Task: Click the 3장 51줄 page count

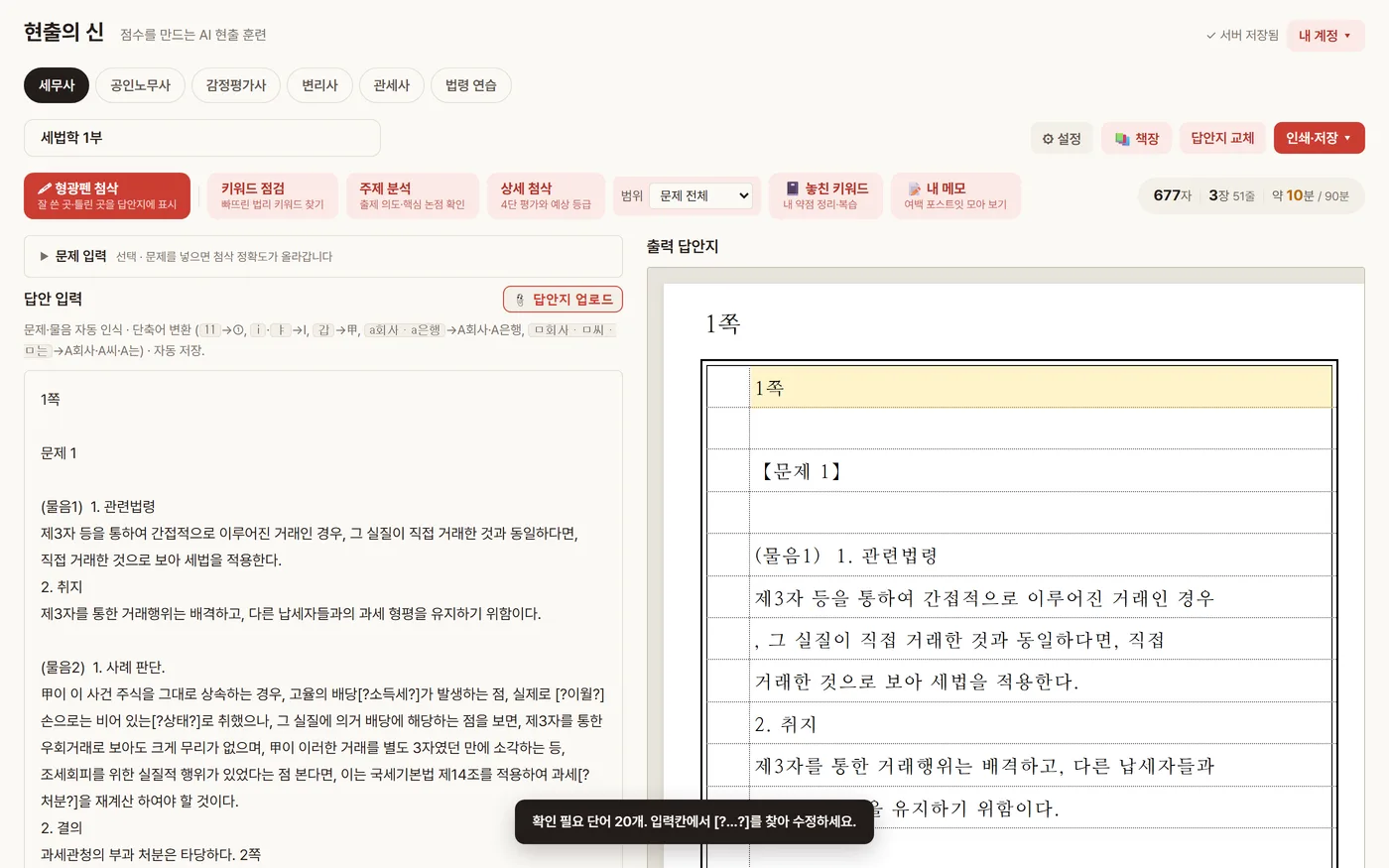Action: click(x=1231, y=195)
